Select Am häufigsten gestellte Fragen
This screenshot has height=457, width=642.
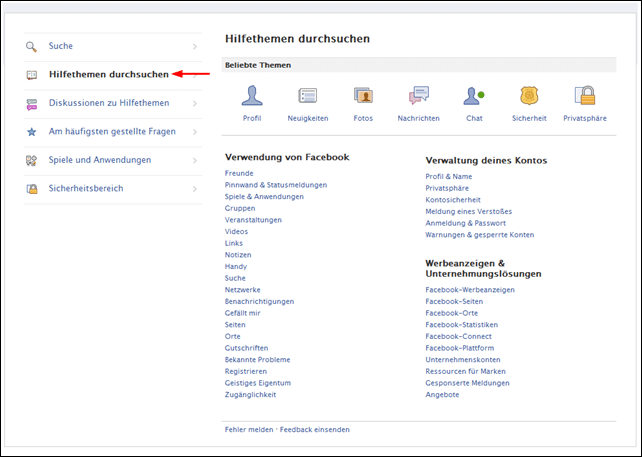(x=112, y=131)
